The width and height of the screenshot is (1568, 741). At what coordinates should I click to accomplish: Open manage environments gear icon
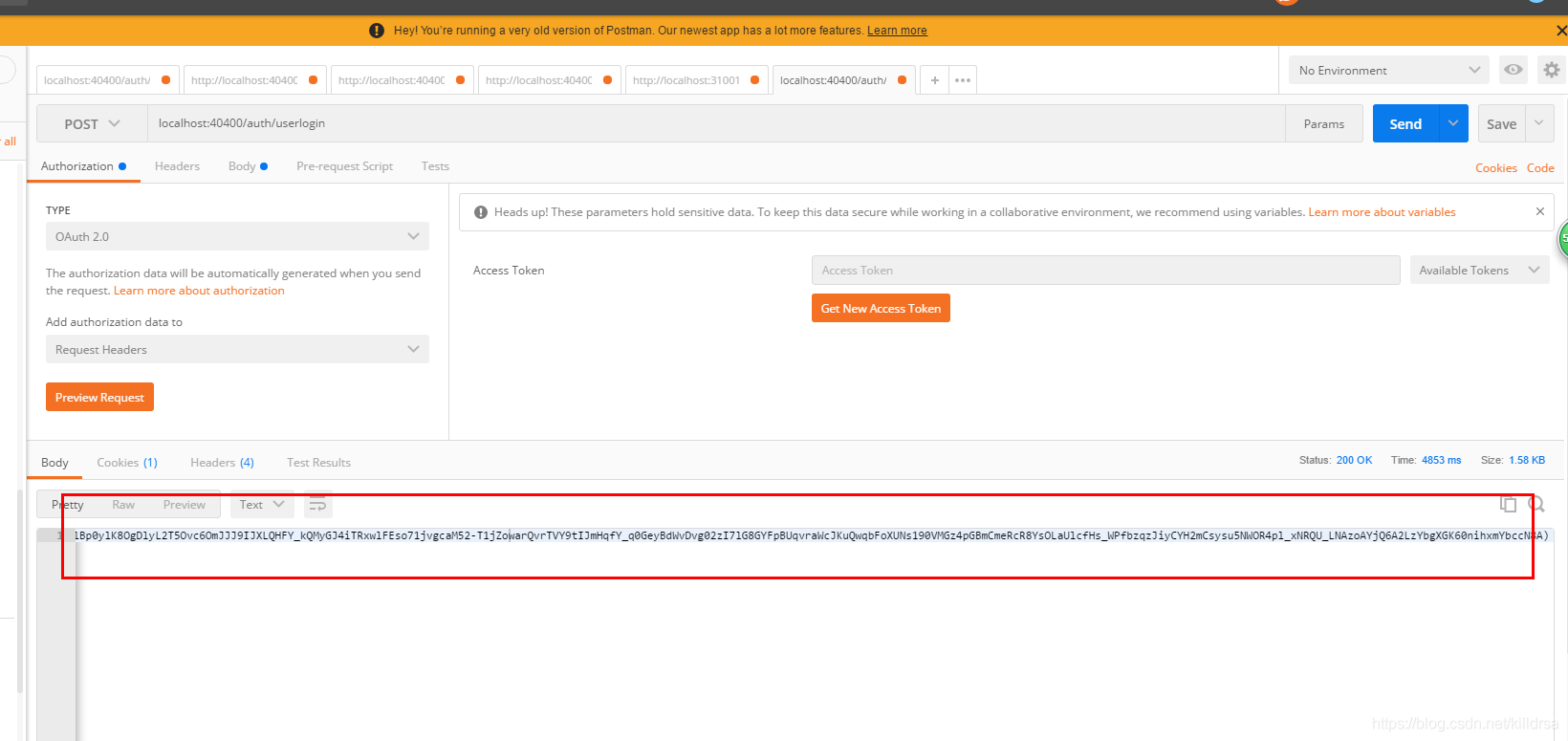1551,70
